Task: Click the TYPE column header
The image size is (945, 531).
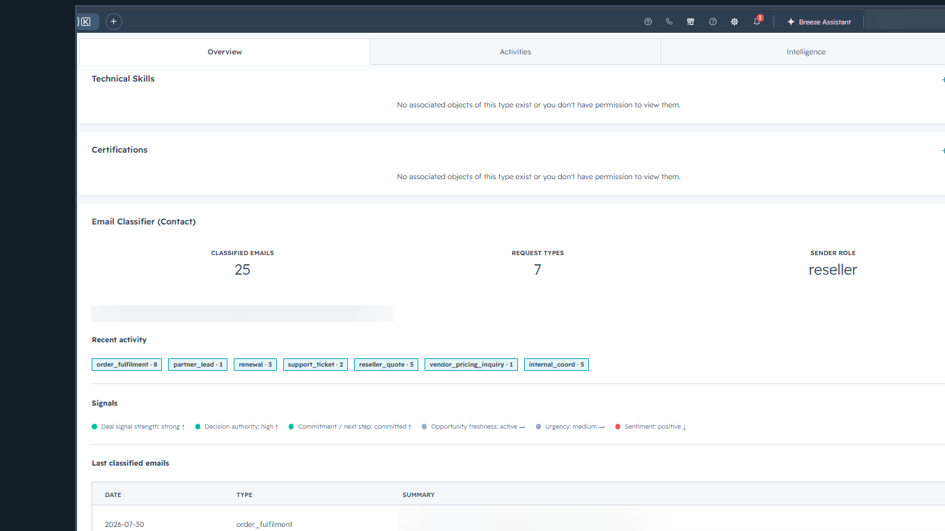Action: point(244,495)
